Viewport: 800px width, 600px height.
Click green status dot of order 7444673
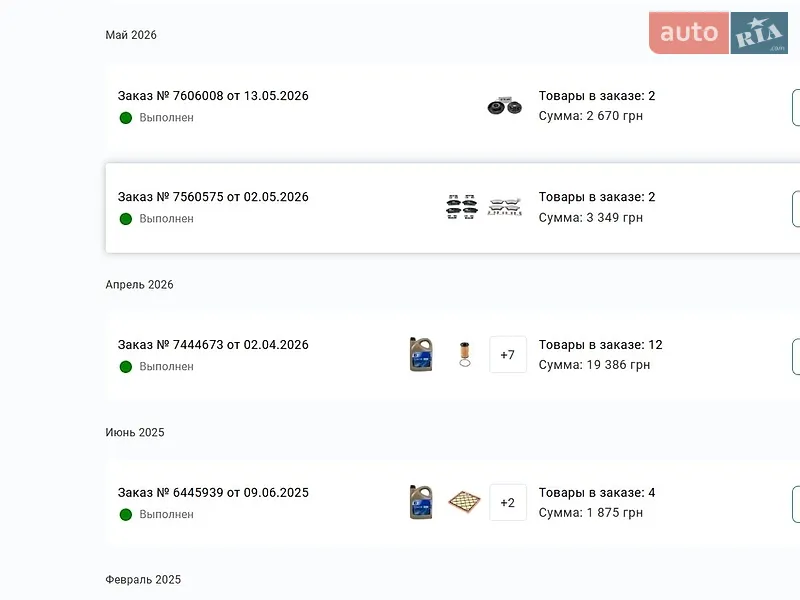pyautogui.click(x=126, y=367)
